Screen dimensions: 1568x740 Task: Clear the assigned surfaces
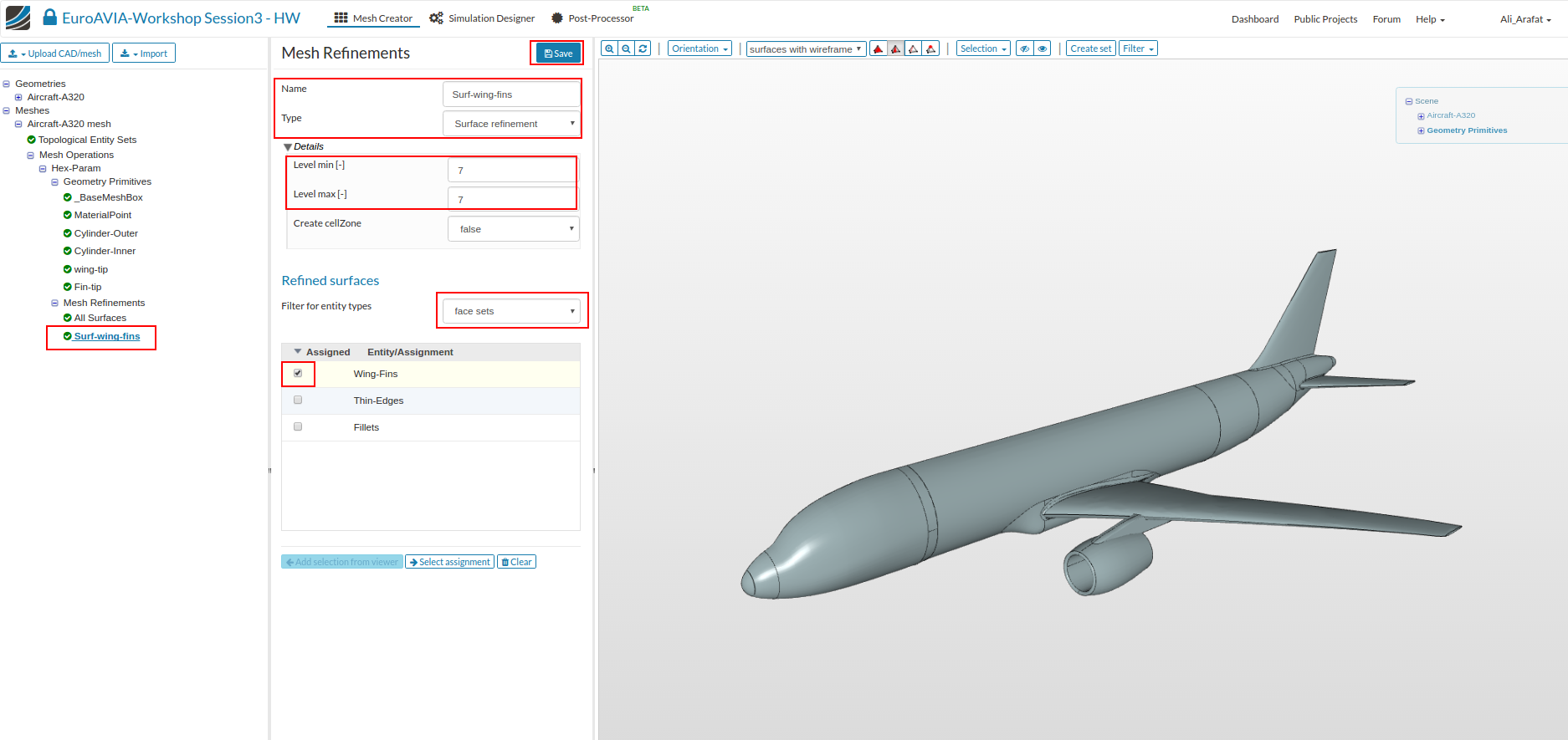(516, 562)
